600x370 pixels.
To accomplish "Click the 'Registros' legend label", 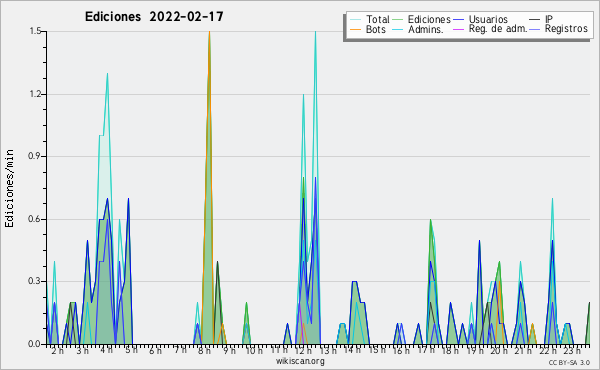I will pyautogui.click(x=566, y=29).
